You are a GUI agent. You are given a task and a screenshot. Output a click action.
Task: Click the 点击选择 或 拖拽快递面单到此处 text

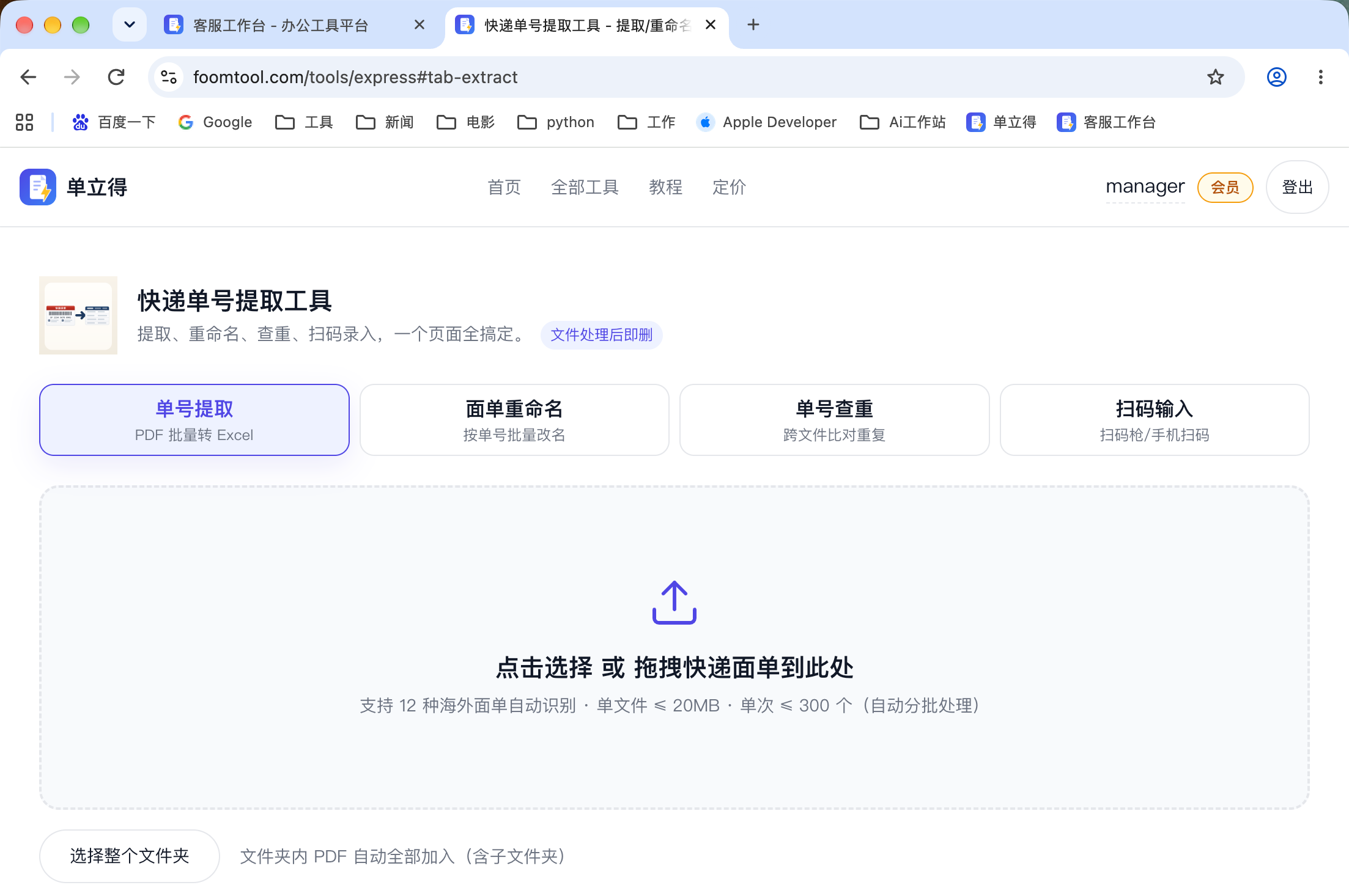click(674, 667)
